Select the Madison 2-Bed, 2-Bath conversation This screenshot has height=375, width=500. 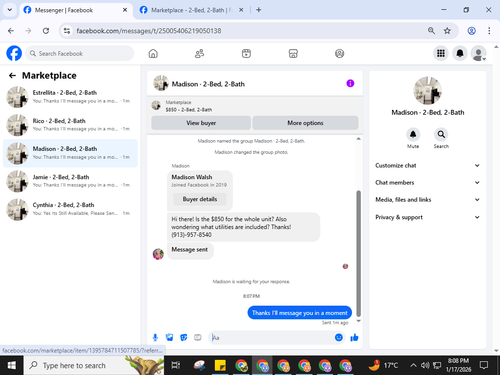[x=70, y=153]
